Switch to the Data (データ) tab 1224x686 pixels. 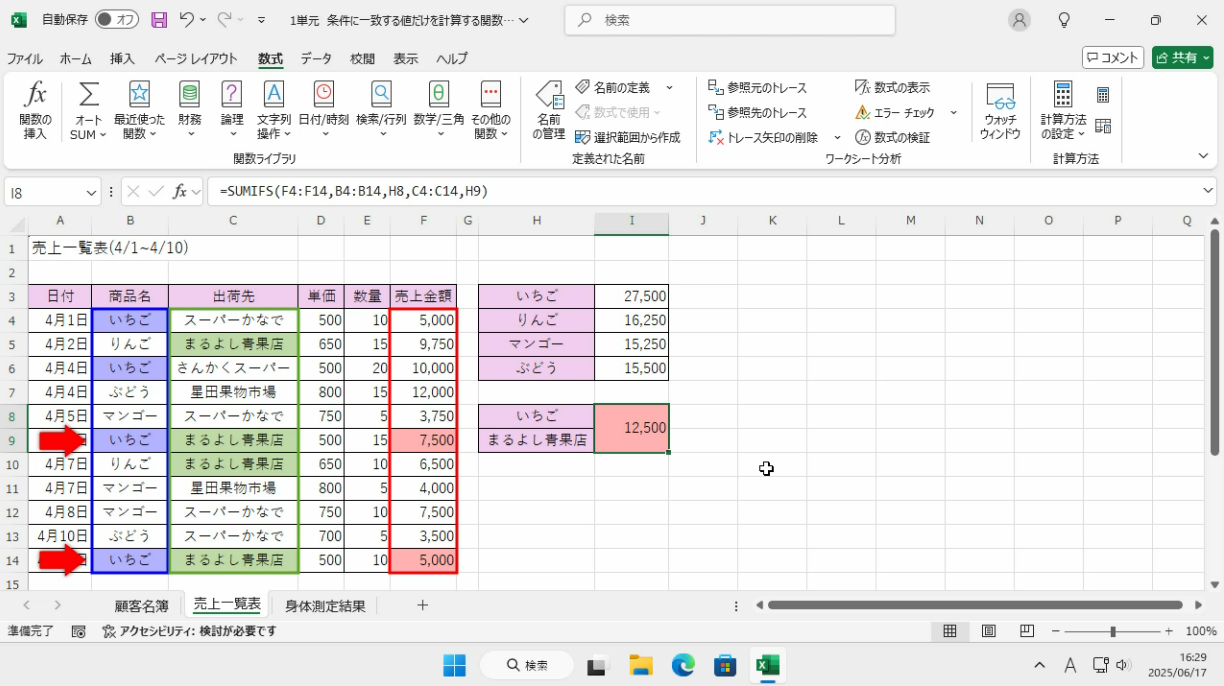click(316, 58)
